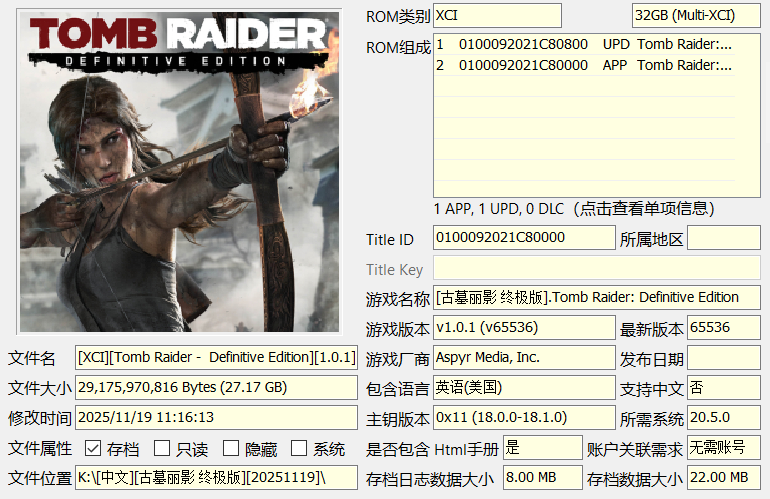
Task: Toggle the 存档 archive attribute checkbox
Action: (x=93, y=448)
